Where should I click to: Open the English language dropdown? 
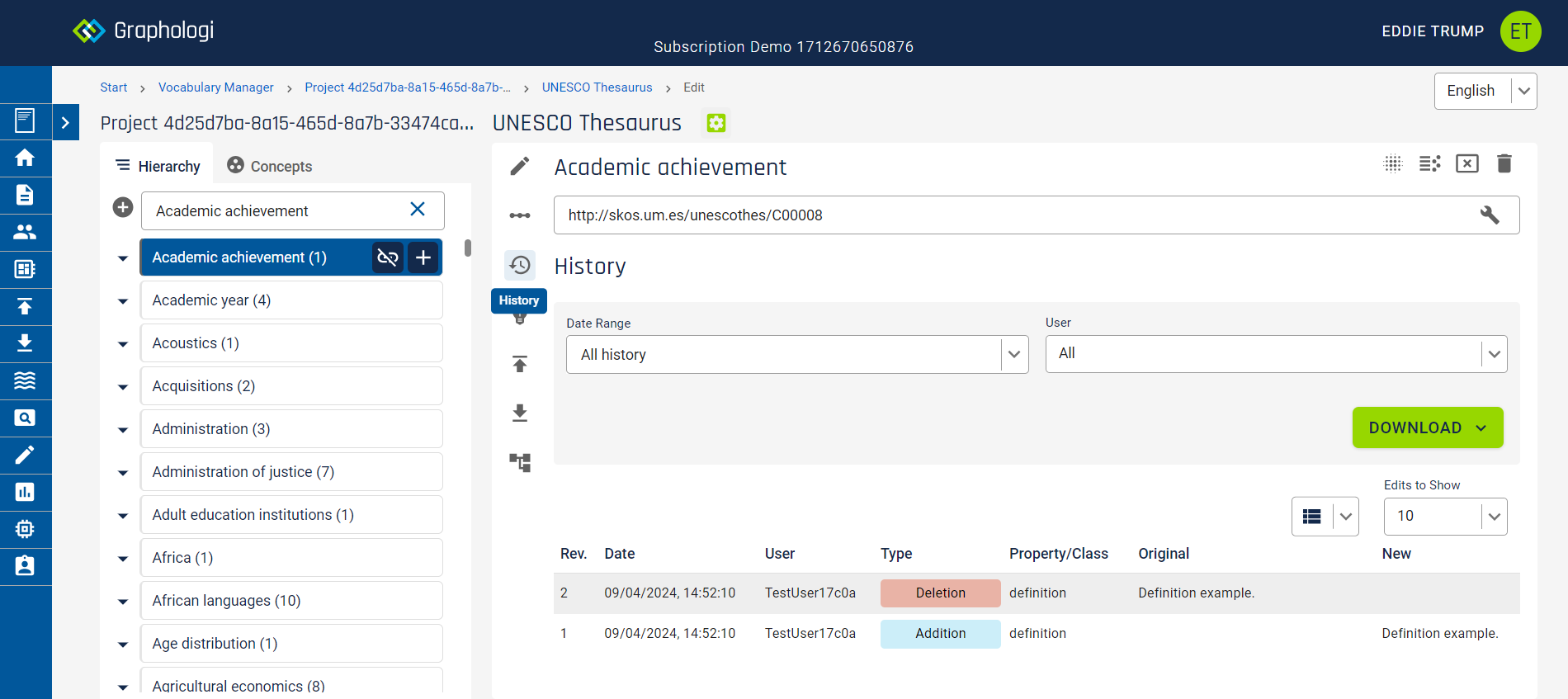1485,91
